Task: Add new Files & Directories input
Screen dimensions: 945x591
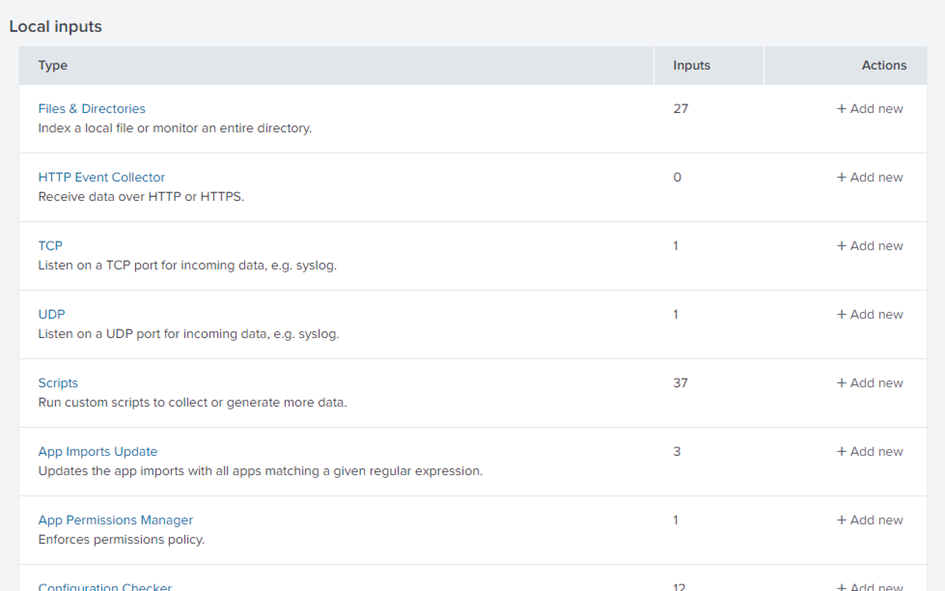Action: (x=870, y=109)
